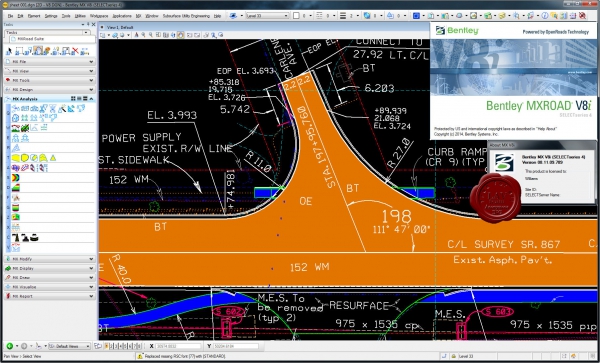Expand the MX Report task group
The width and height of the screenshot is (600, 363).
49,296
